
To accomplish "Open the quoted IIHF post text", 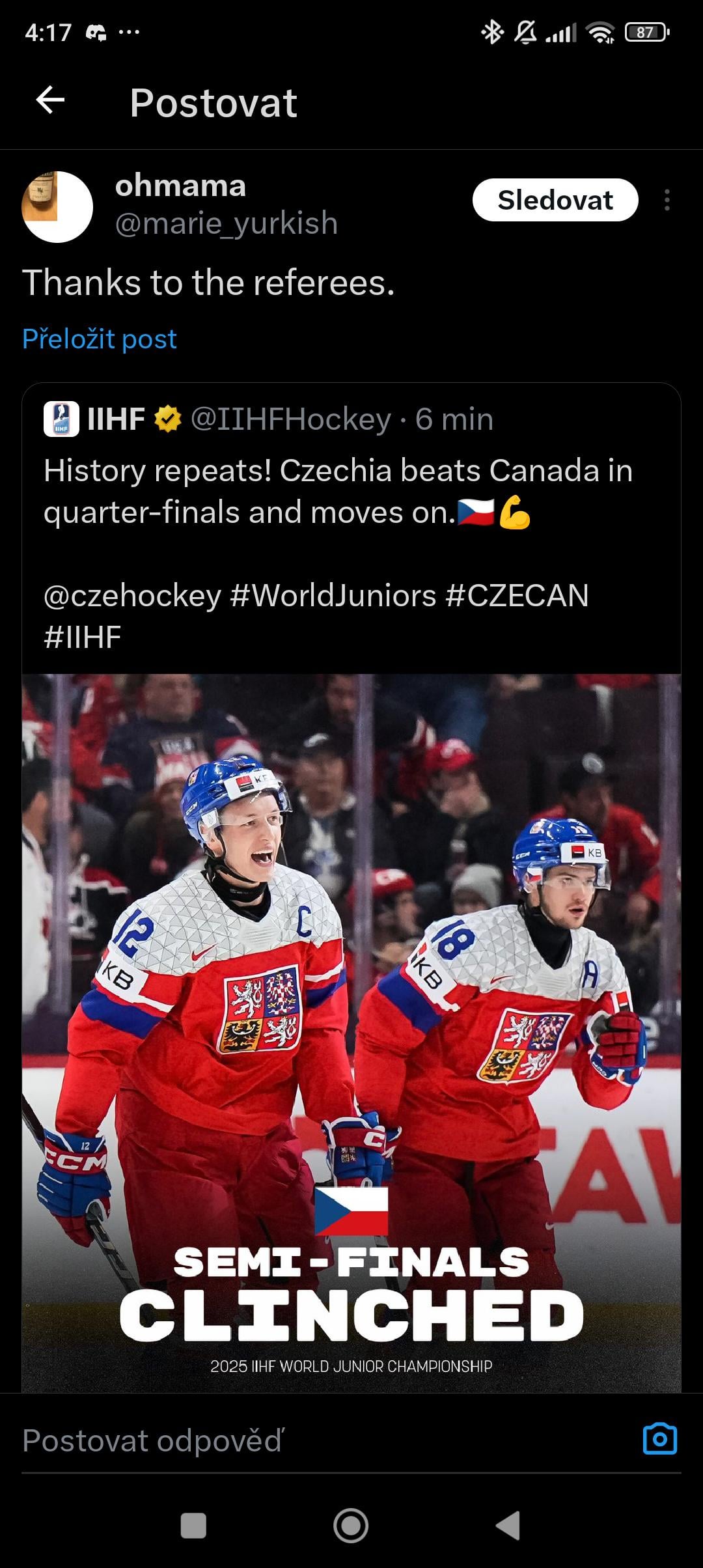I will 338,491.
